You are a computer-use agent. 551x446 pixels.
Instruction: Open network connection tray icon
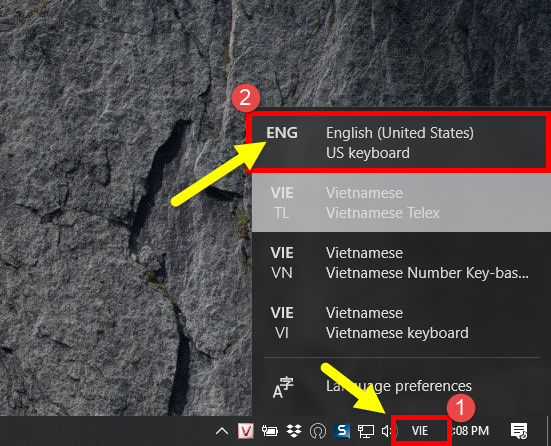point(366,431)
